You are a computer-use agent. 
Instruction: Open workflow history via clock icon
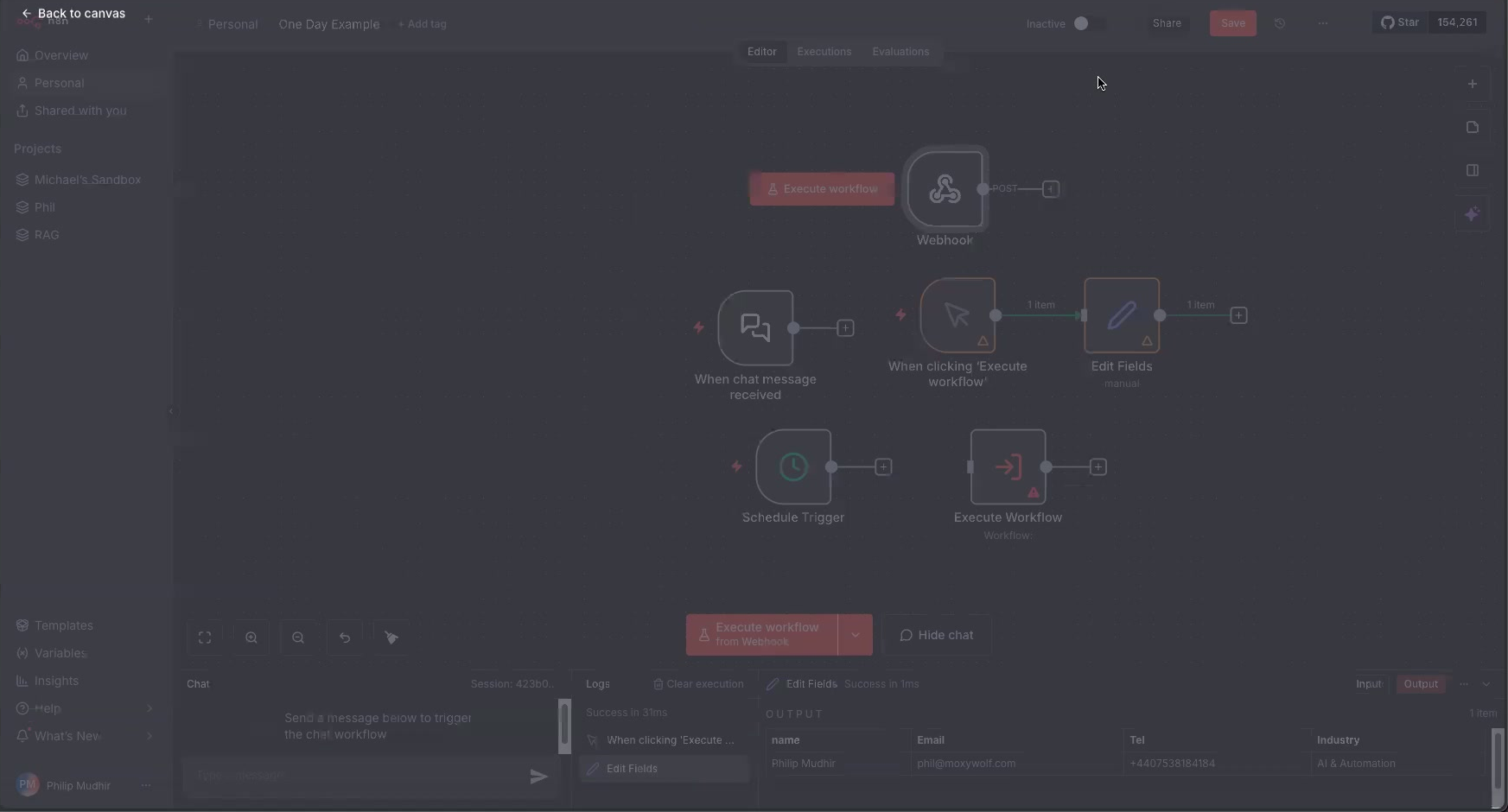coord(1280,23)
